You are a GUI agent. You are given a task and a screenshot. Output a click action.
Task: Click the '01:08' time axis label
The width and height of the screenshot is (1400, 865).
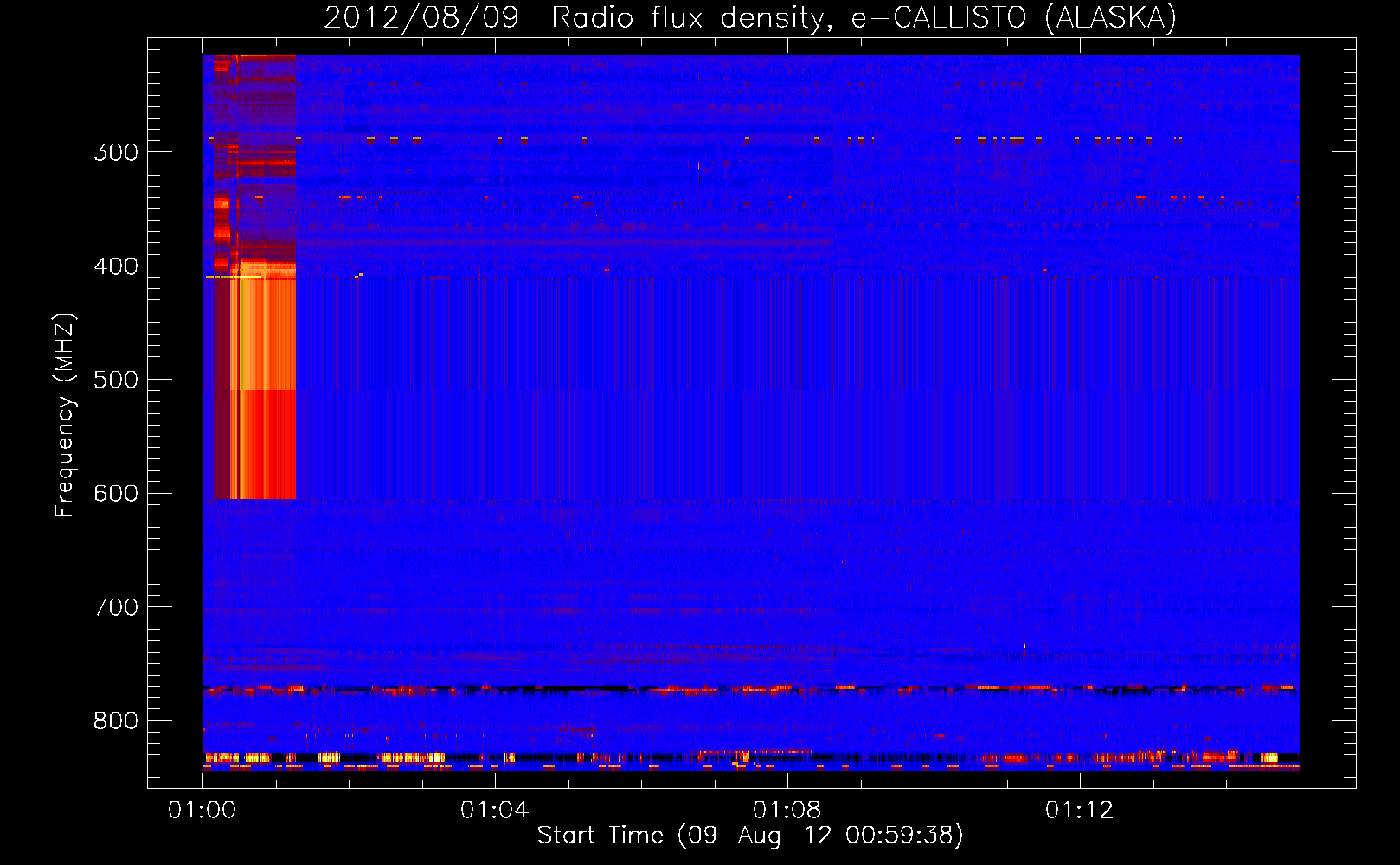787,811
